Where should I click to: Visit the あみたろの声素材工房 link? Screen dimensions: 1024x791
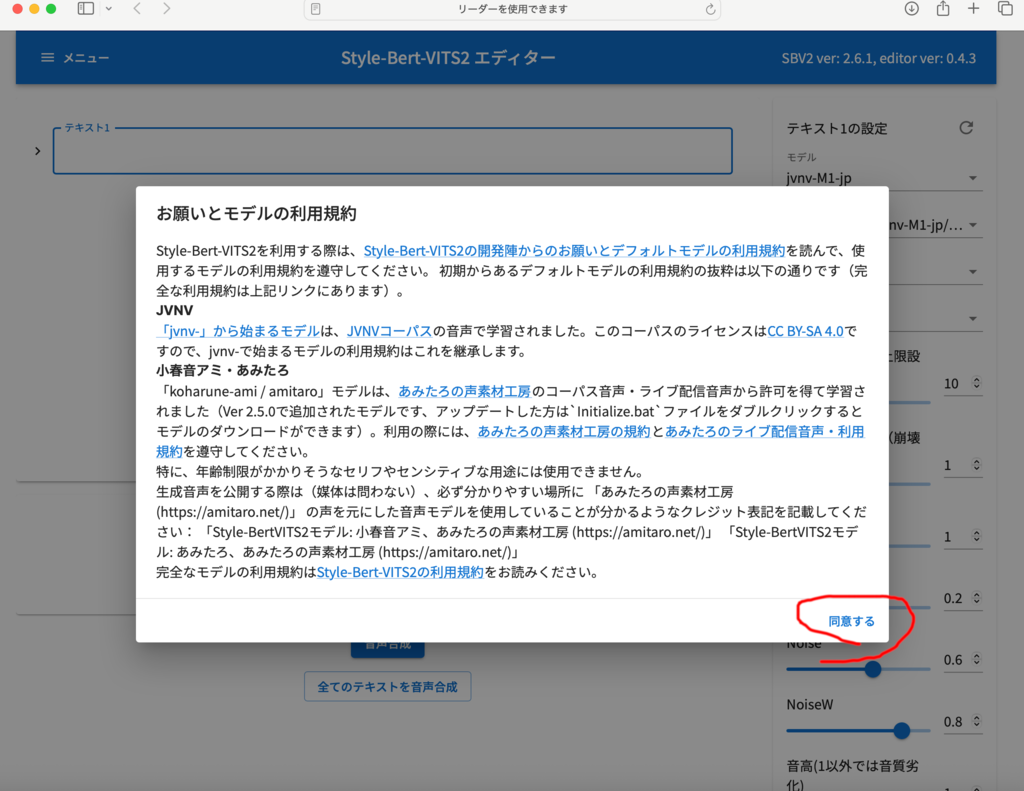(464, 391)
